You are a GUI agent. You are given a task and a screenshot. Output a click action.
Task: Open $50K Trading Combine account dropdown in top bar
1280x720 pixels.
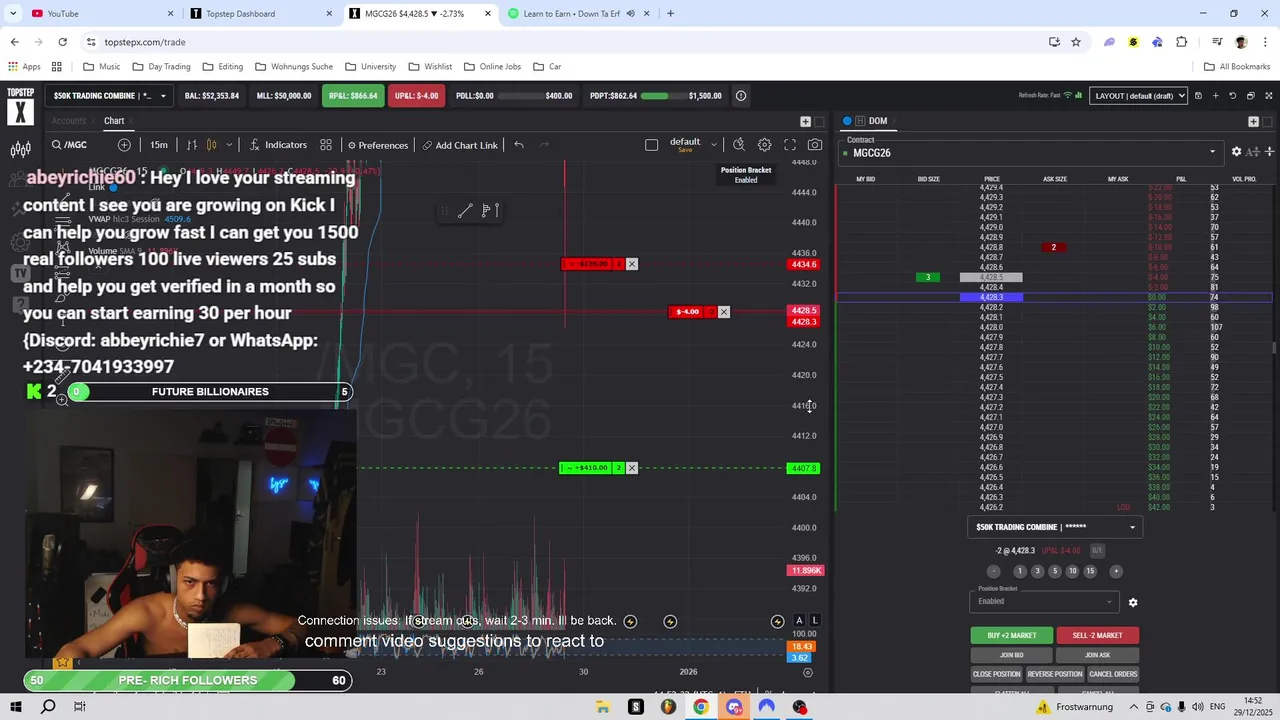(109, 96)
